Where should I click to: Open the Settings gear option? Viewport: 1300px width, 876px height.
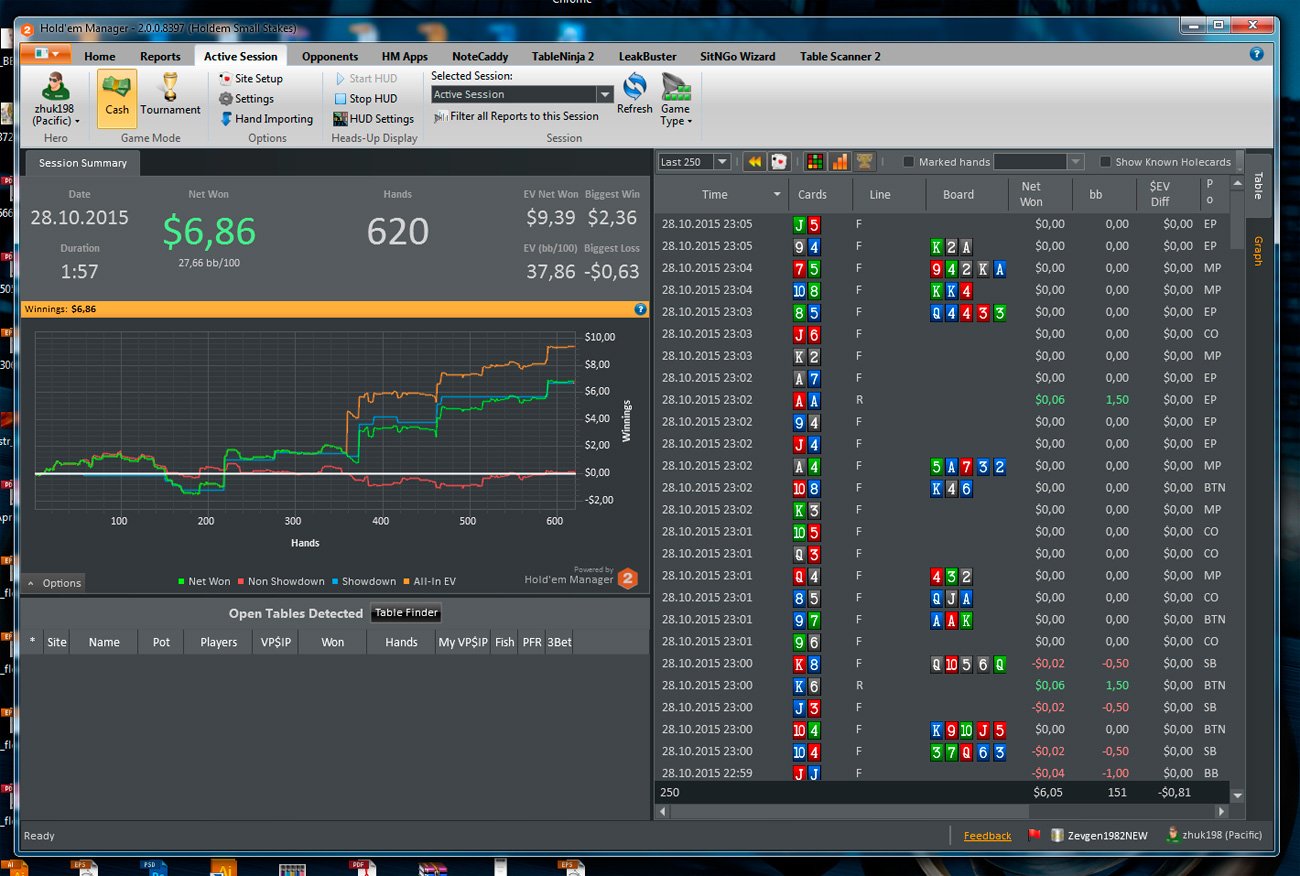coord(246,99)
